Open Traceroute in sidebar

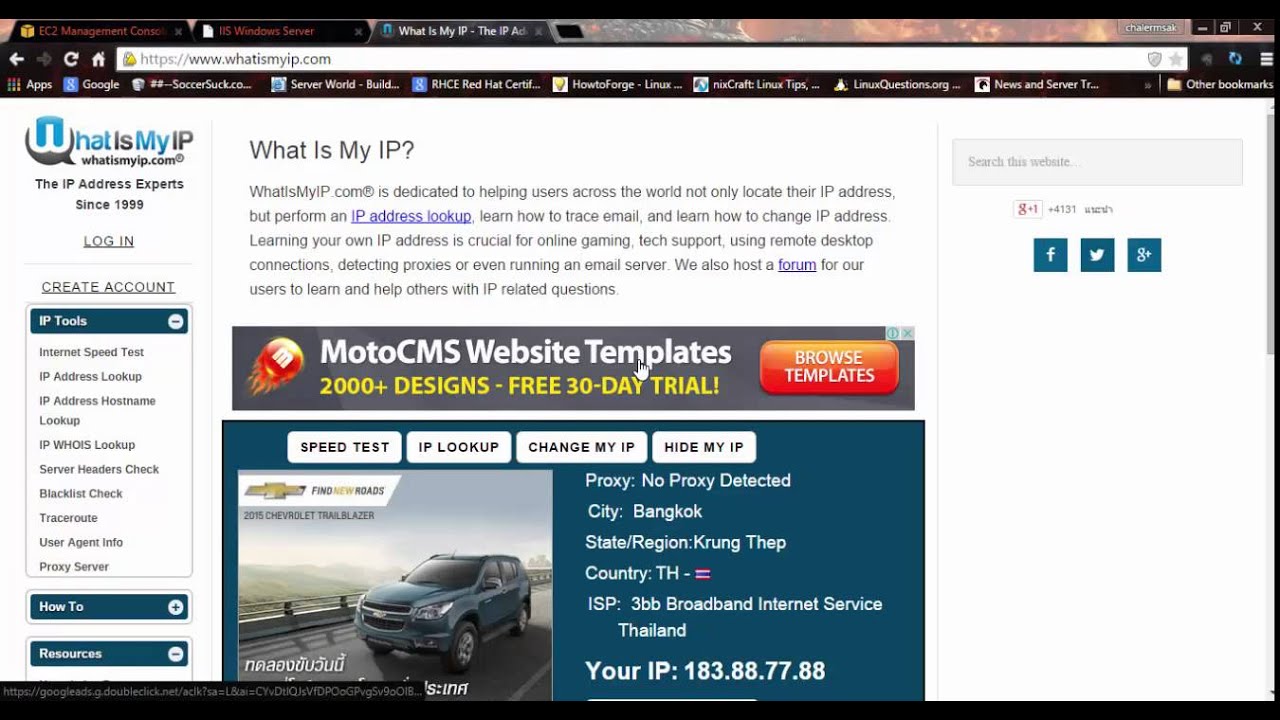[68, 518]
